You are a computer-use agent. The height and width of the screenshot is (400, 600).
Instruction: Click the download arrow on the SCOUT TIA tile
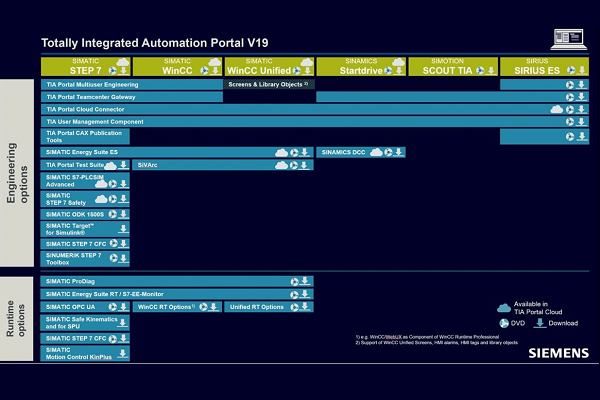point(491,70)
